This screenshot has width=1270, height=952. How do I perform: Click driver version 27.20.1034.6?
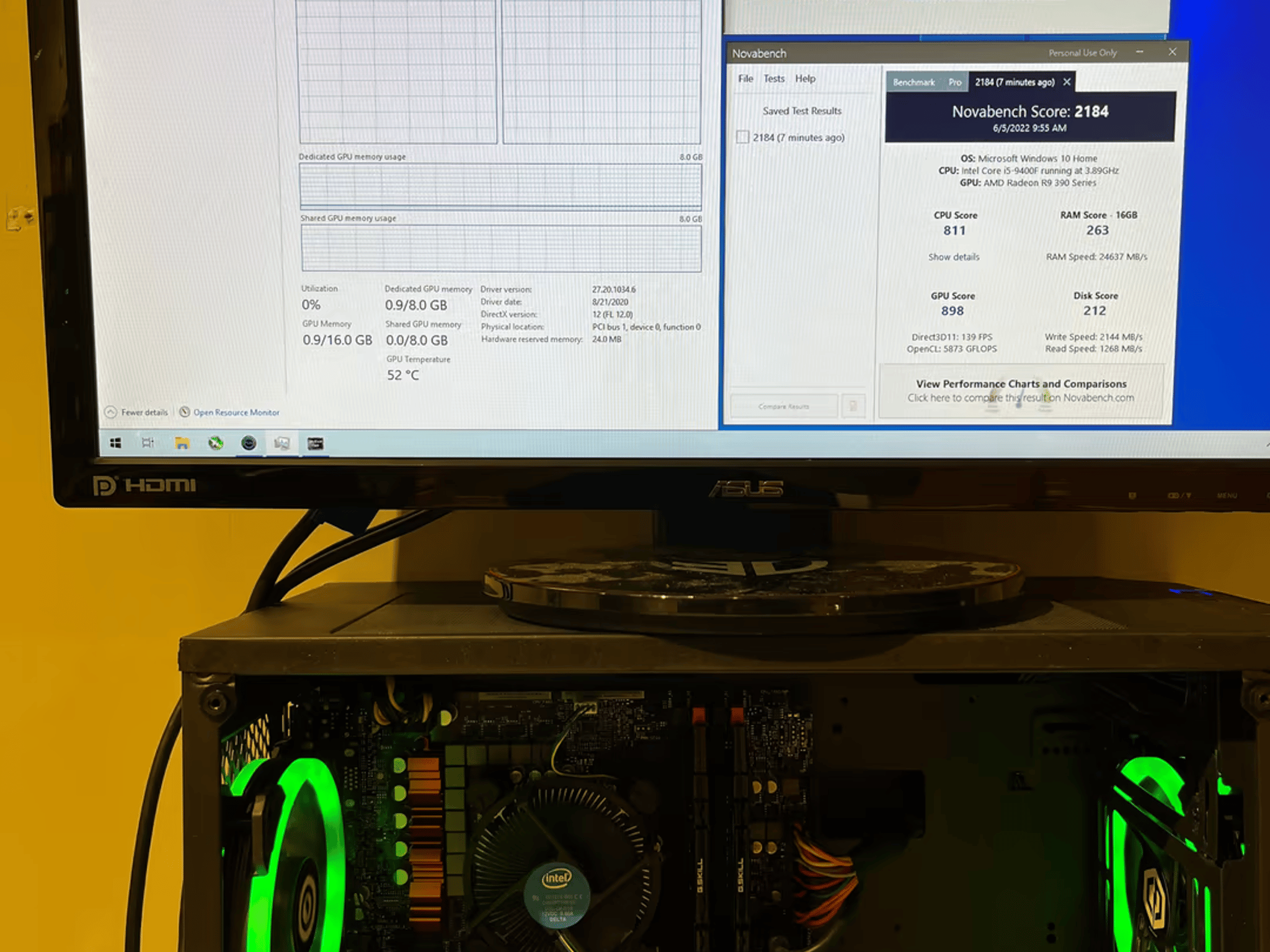coord(614,289)
